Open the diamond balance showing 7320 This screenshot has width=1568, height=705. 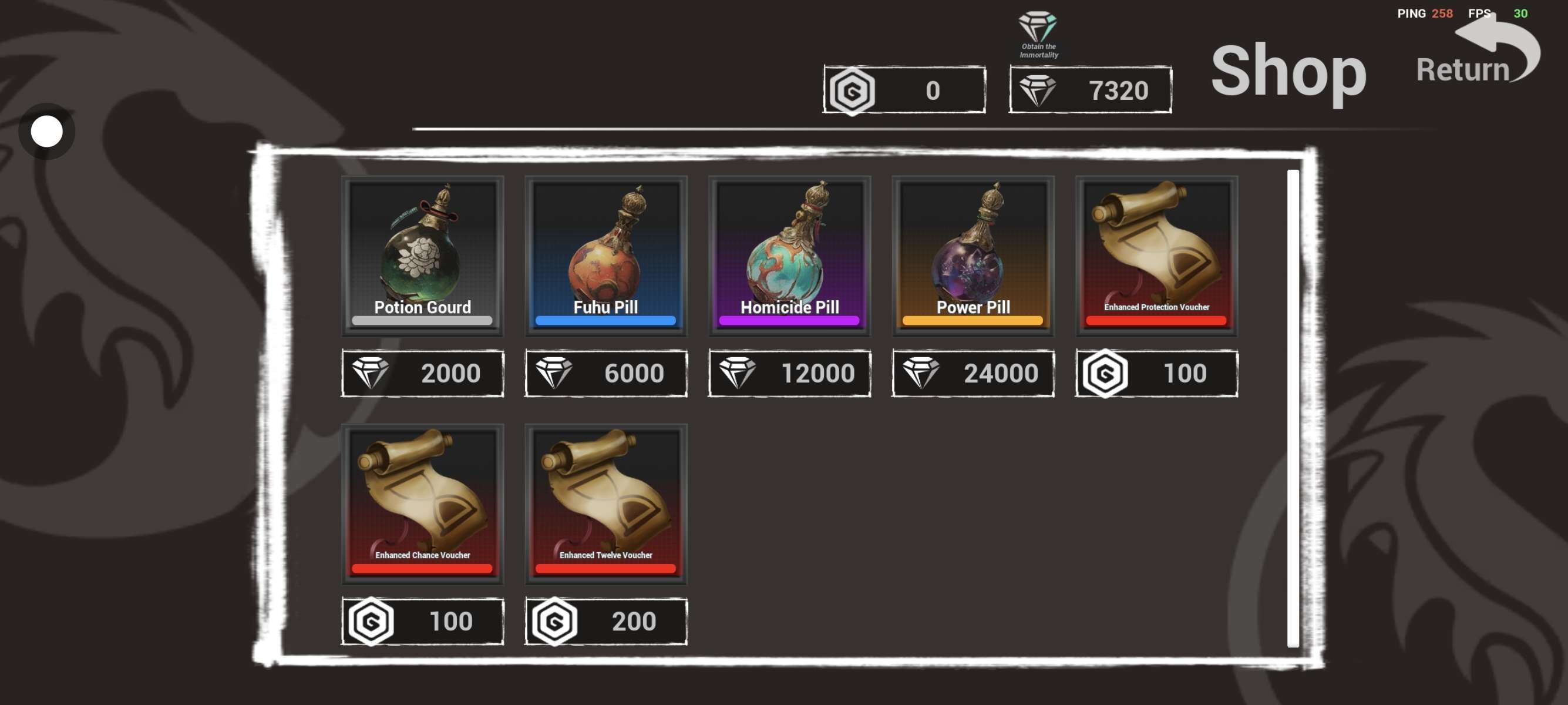pos(1090,90)
